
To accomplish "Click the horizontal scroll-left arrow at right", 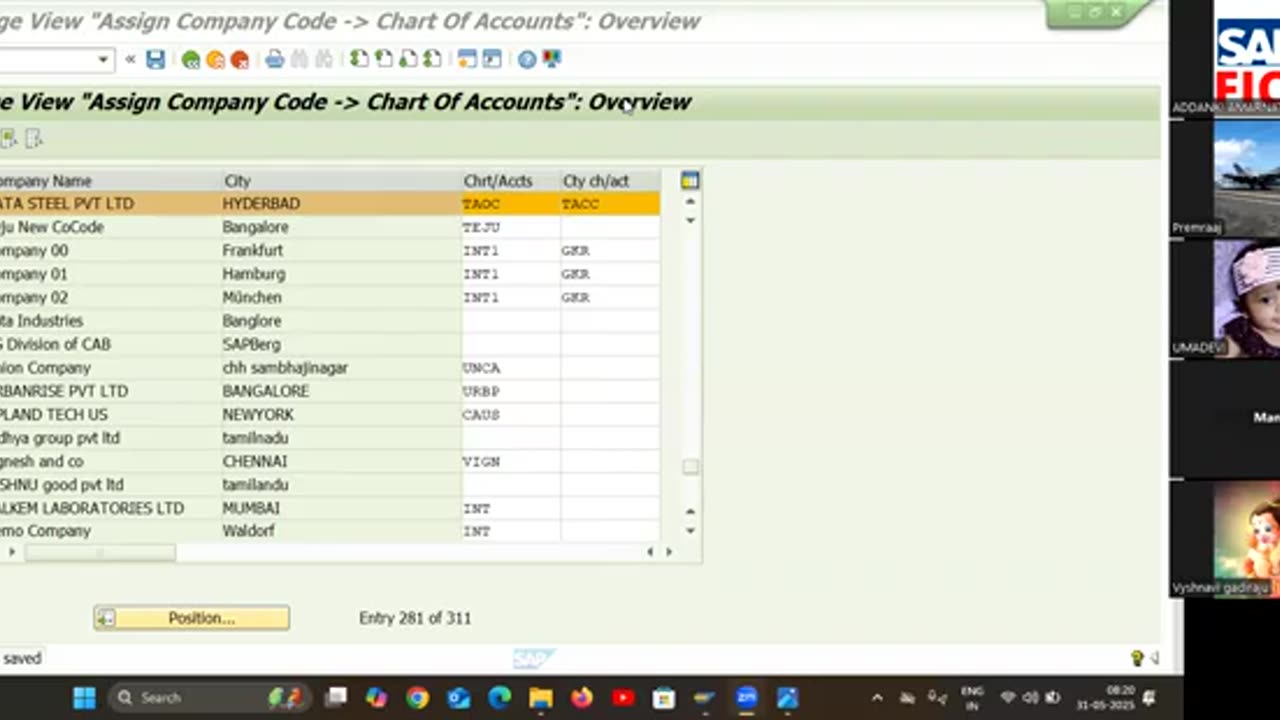I will click(x=650, y=552).
